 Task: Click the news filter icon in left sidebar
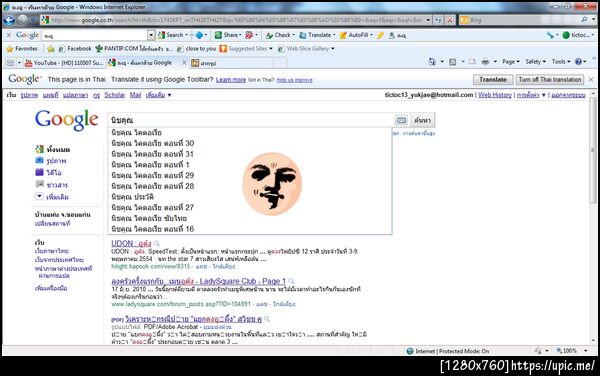[x=39, y=184]
